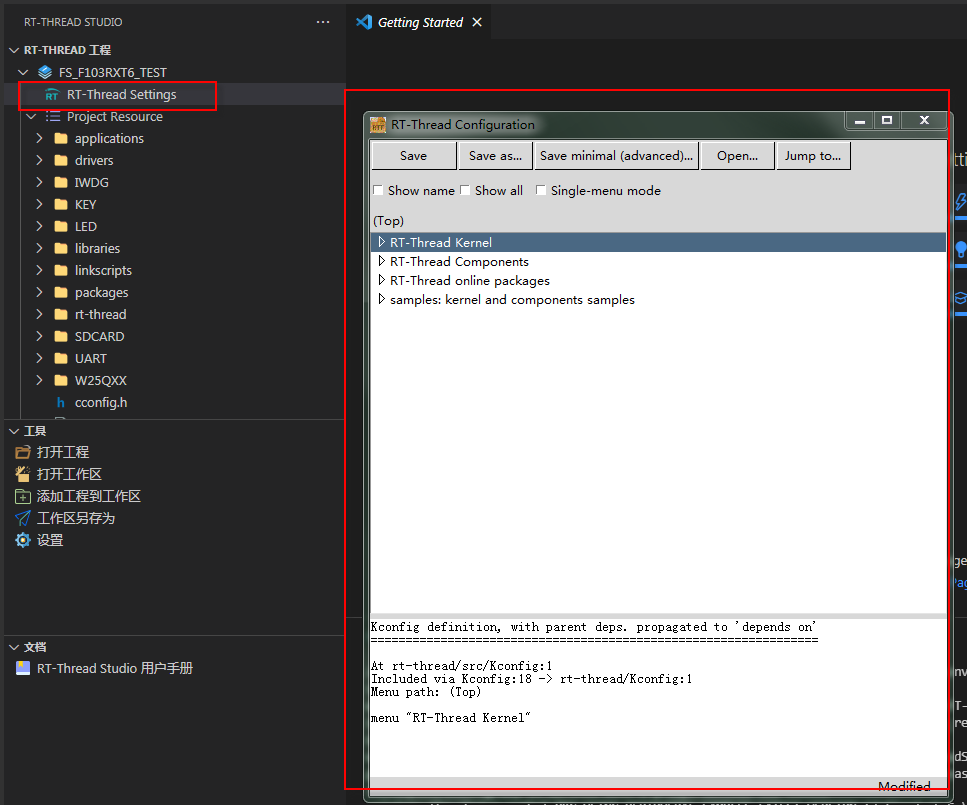Collapse the 工具 section
Screen dimensions: 967x805
click(x=14, y=431)
